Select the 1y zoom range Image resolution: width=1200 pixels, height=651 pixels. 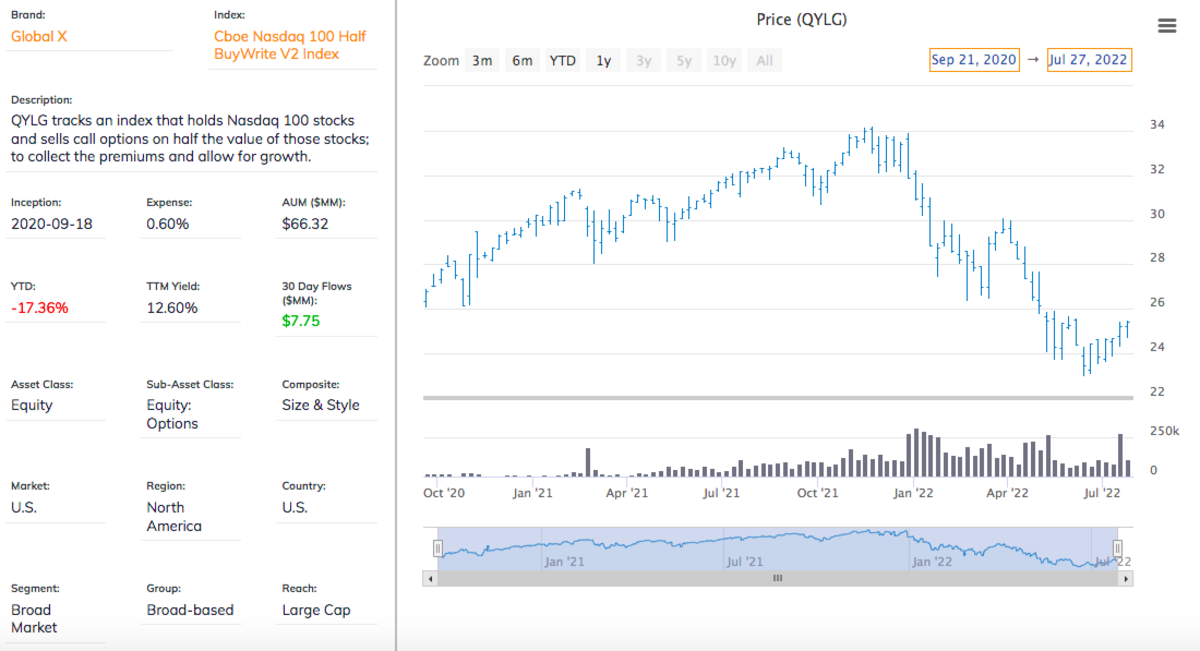pos(604,60)
